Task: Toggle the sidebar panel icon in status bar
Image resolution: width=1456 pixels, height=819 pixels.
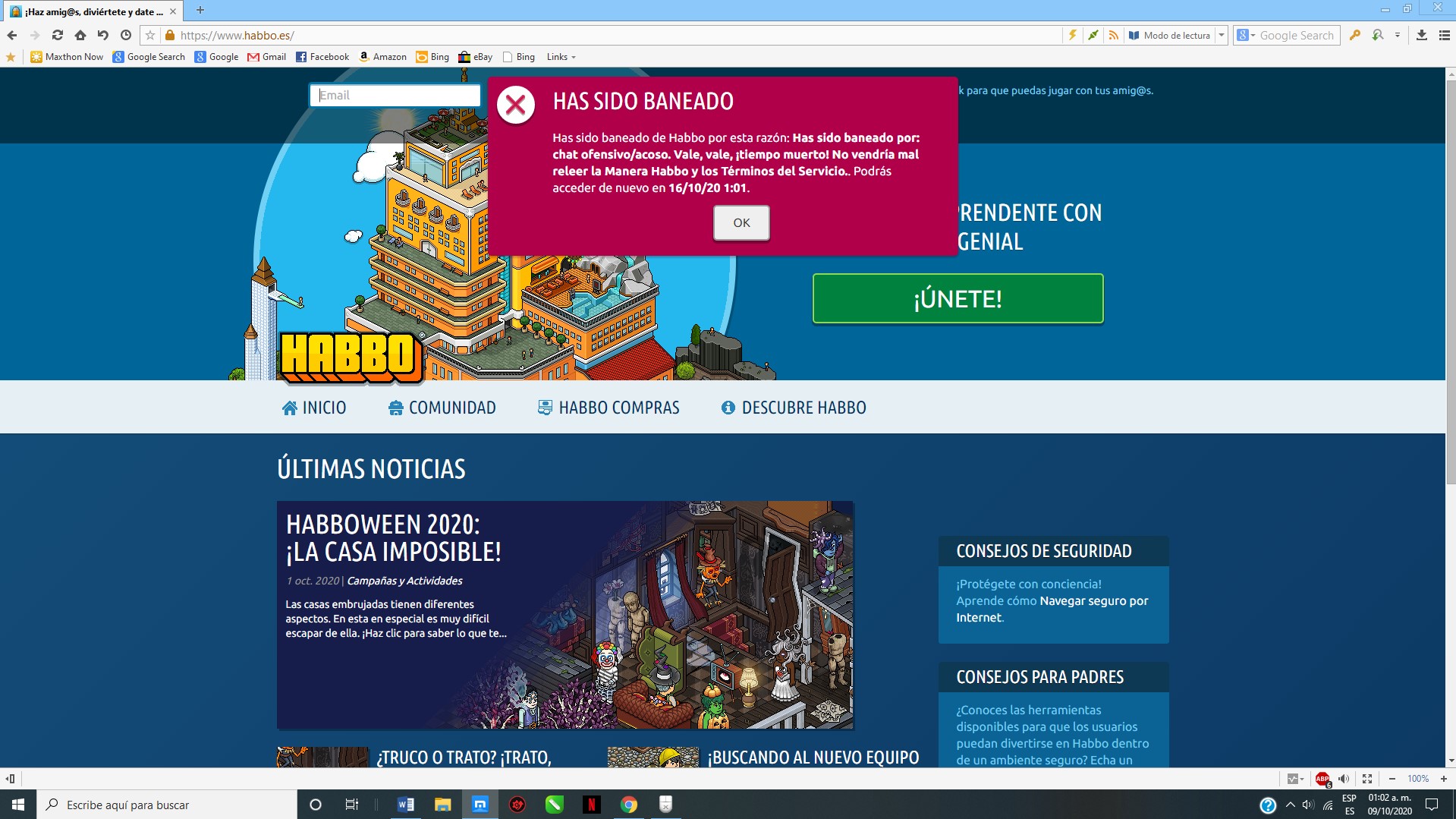Action: tap(11, 778)
